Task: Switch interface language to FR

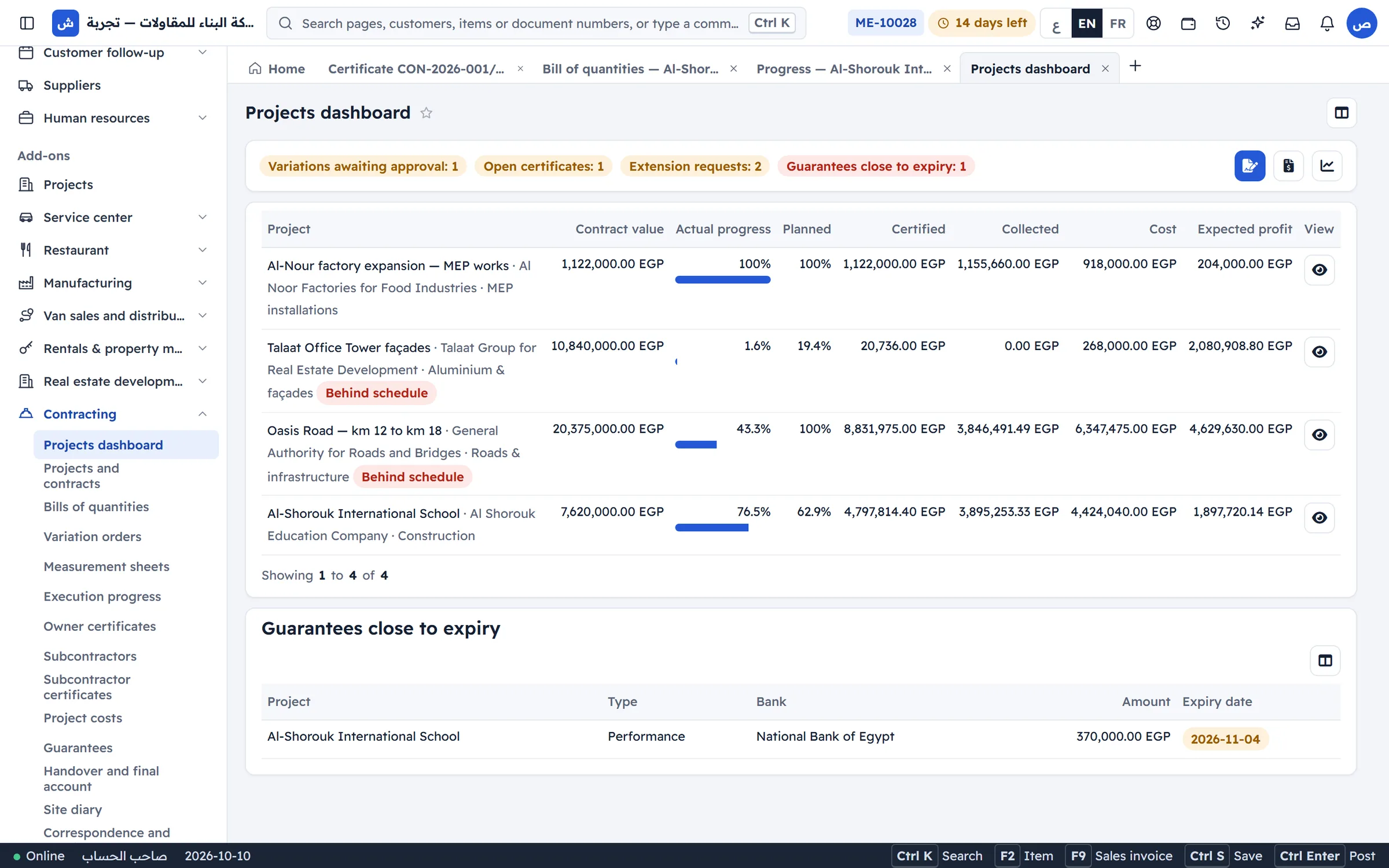Action: pos(1118,23)
